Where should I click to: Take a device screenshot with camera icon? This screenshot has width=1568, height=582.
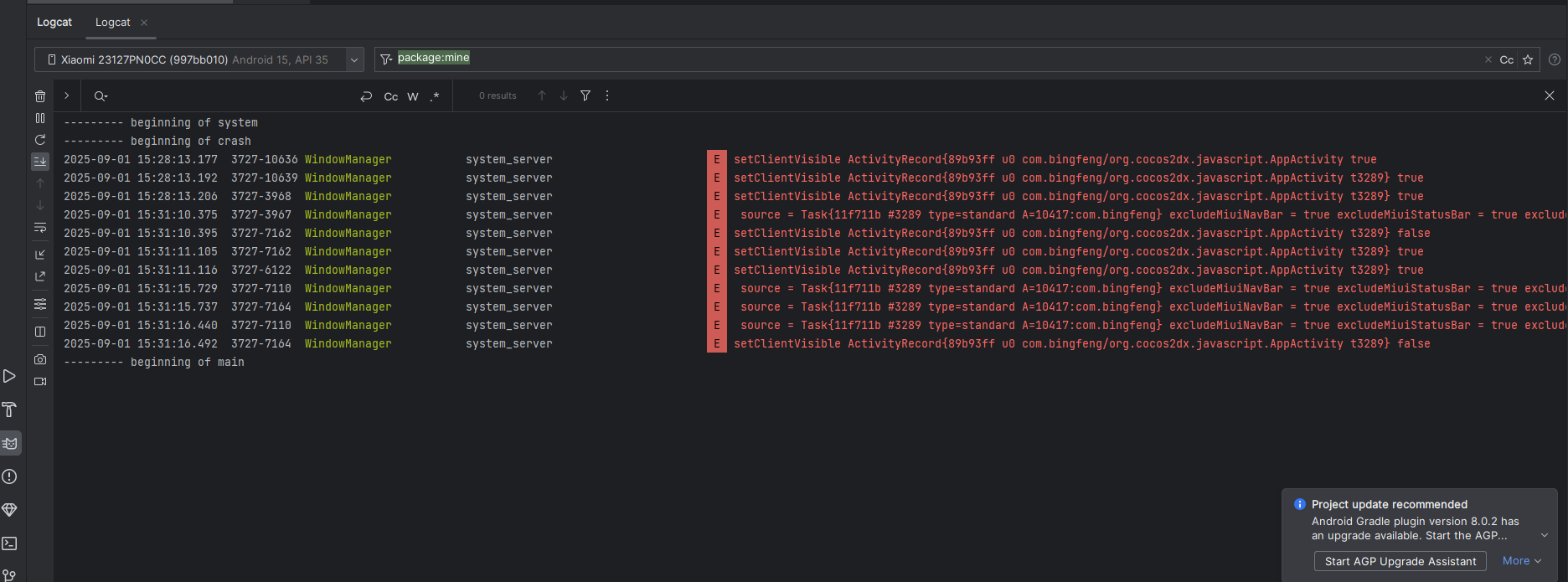click(x=40, y=359)
